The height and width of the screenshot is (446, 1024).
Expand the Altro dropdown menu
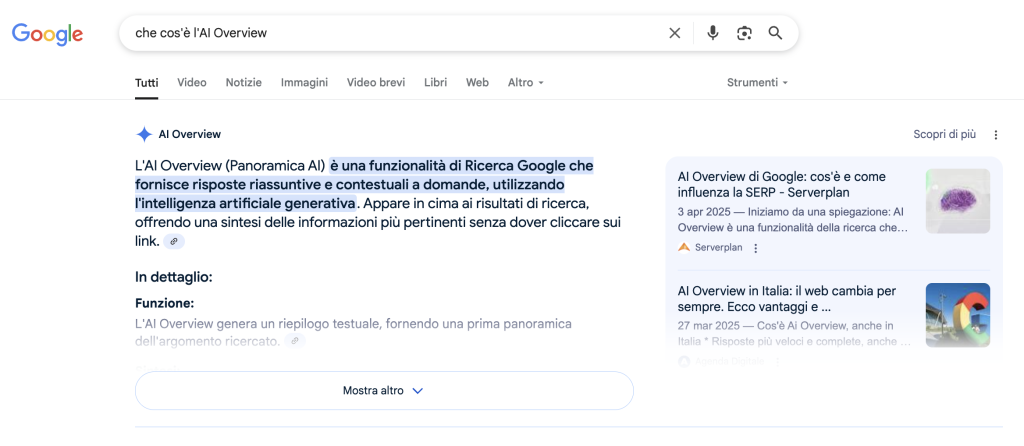tap(525, 83)
